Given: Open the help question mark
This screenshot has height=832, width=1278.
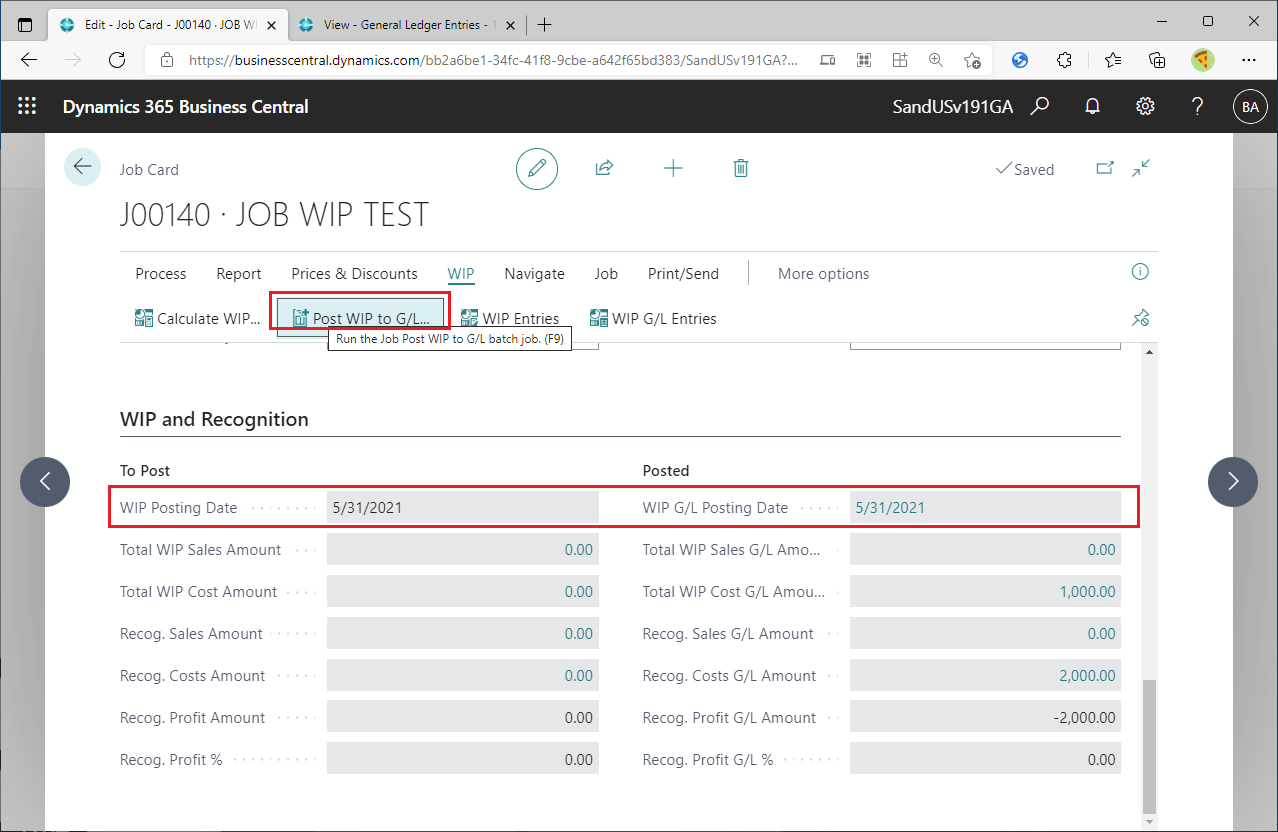Looking at the screenshot, I should click(1196, 106).
